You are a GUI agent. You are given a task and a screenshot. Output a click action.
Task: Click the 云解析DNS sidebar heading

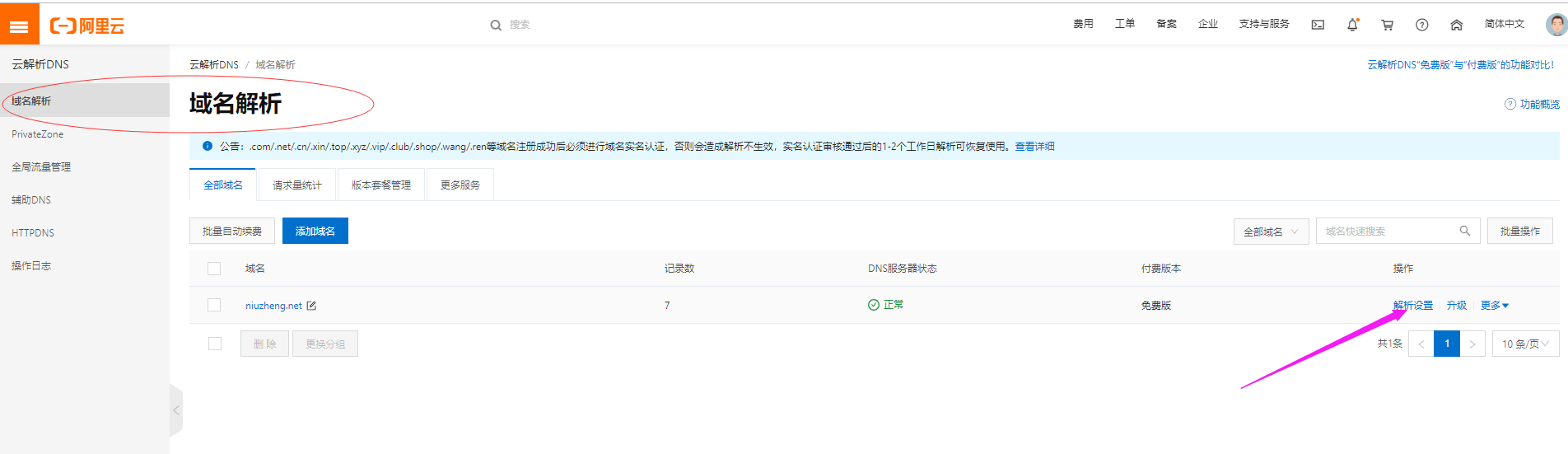pos(40,64)
